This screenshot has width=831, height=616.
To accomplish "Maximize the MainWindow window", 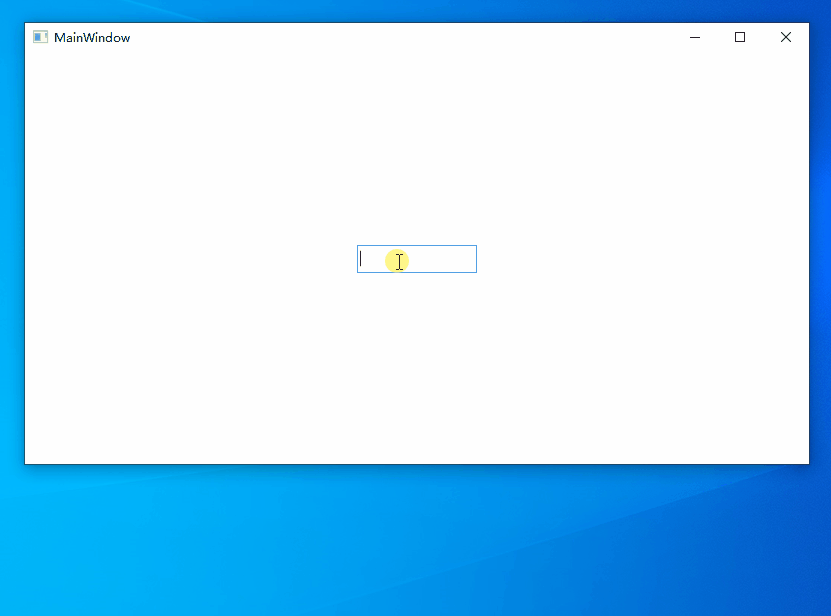I will (740, 37).
